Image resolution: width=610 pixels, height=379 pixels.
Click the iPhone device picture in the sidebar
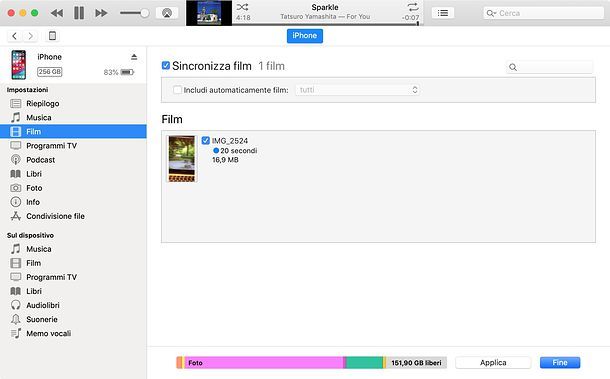pyautogui.click(x=18, y=65)
